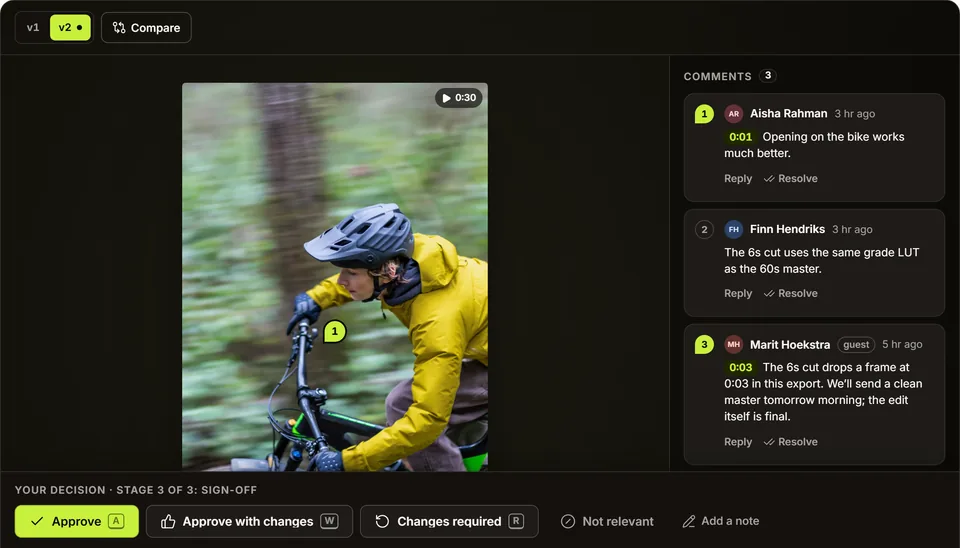
Task: Reply to Finn Hendriks' comment
Action: coord(738,293)
